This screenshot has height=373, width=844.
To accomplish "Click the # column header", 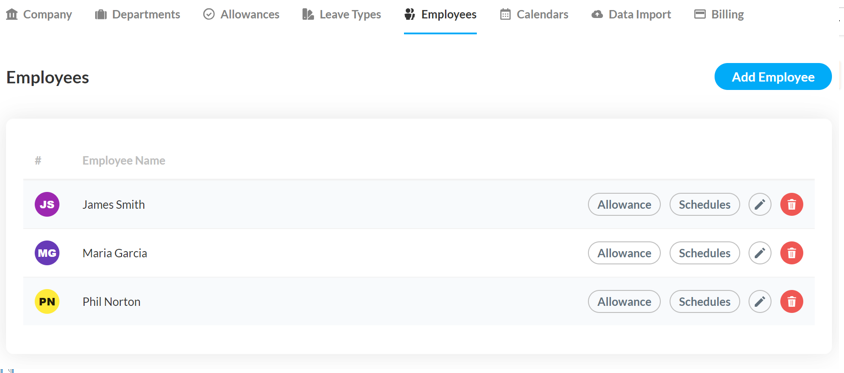I will click(x=38, y=160).
